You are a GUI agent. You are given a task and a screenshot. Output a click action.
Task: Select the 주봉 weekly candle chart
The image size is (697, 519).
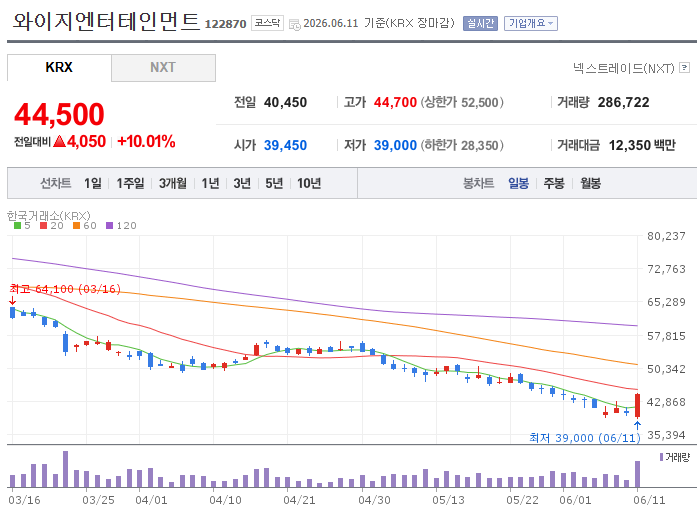(554, 183)
